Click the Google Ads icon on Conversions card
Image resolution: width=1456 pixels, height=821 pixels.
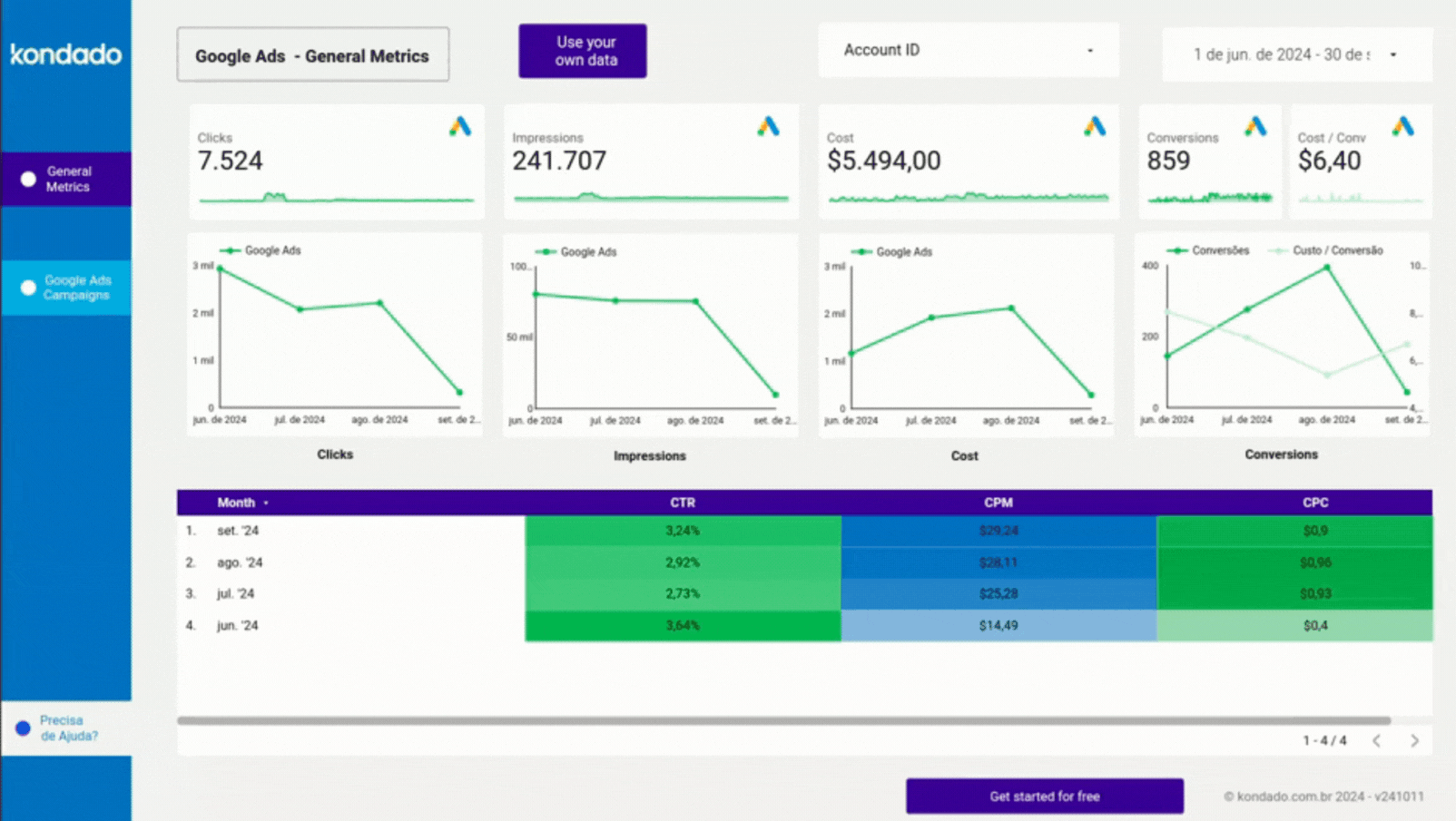coord(1255,127)
